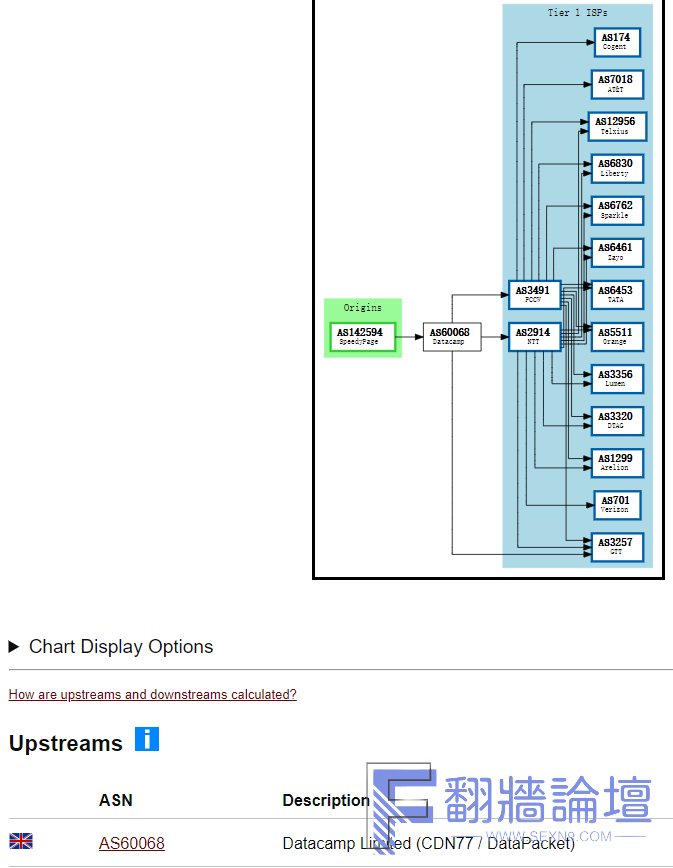673x868 pixels.
Task: Click the AS174 Cogent node
Action: [615, 43]
